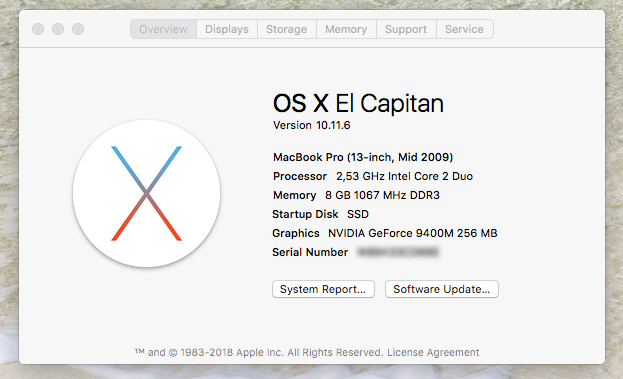The width and height of the screenshot is (623, 379).
Task: Click the Startup Disk SSD value
Action: pyautogui.click(x=358, y=214)
